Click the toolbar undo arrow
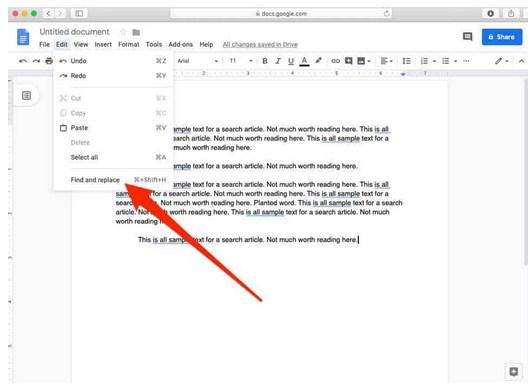 (x=23, y=61)
